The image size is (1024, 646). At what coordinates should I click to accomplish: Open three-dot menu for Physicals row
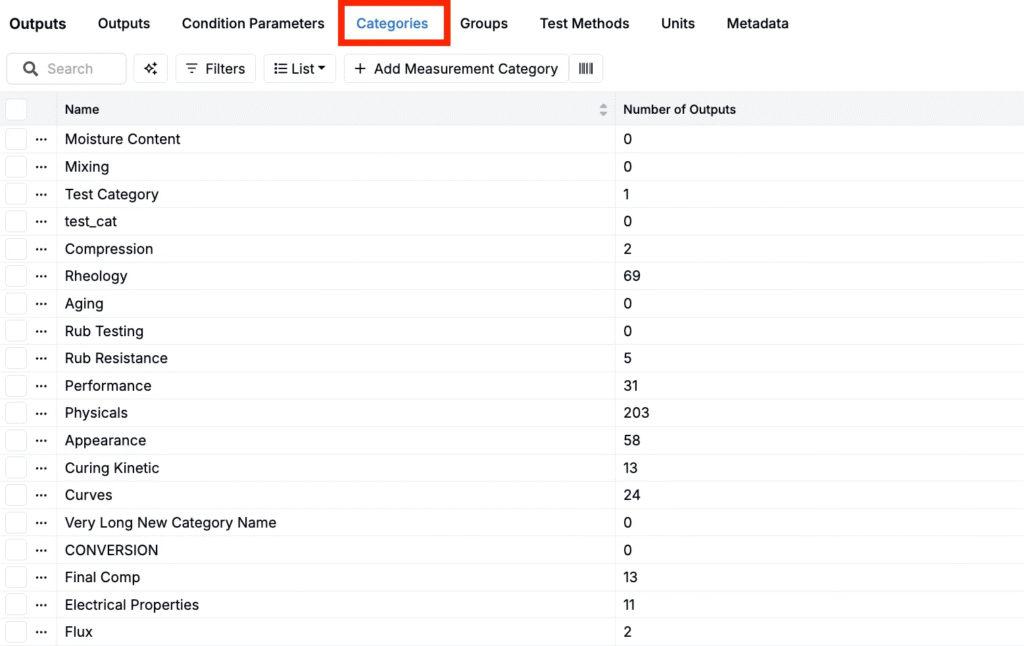[x=41, y=413]
